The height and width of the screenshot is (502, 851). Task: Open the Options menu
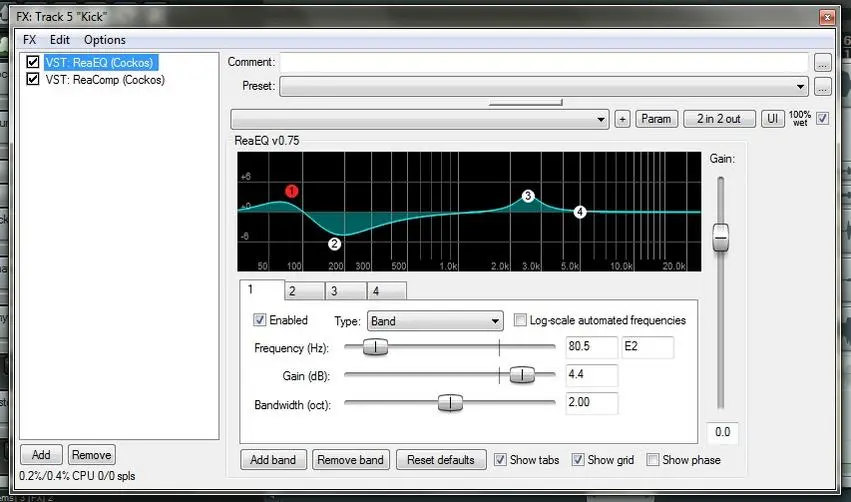click(x=104, y=40)
